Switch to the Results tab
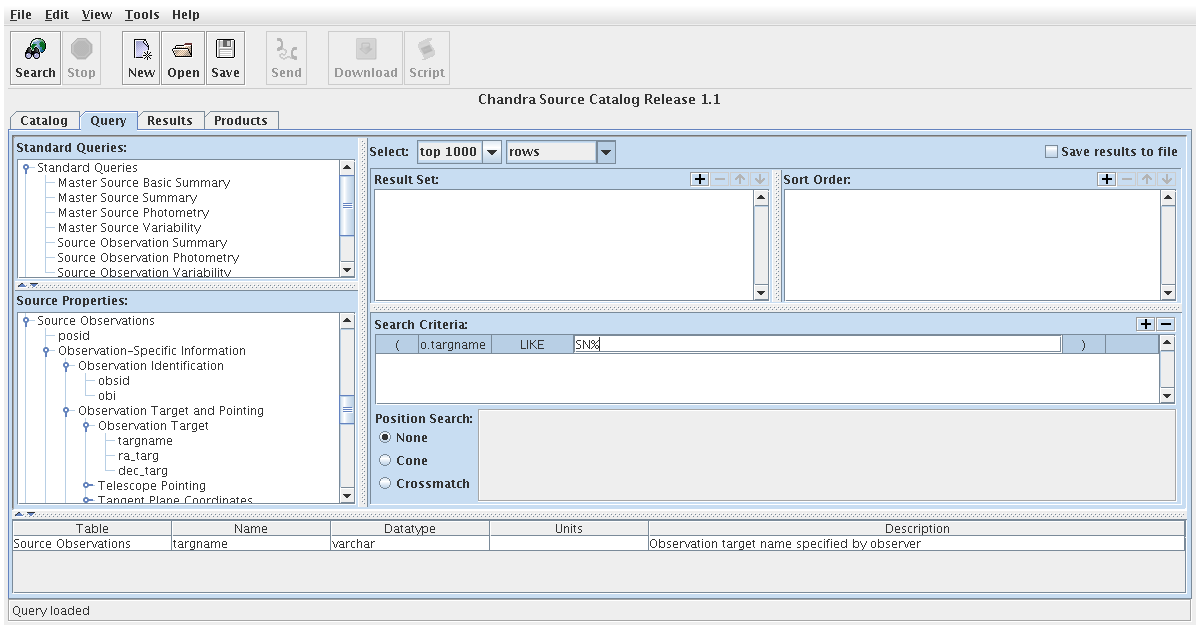1198x625 pixels. point(169,121)
